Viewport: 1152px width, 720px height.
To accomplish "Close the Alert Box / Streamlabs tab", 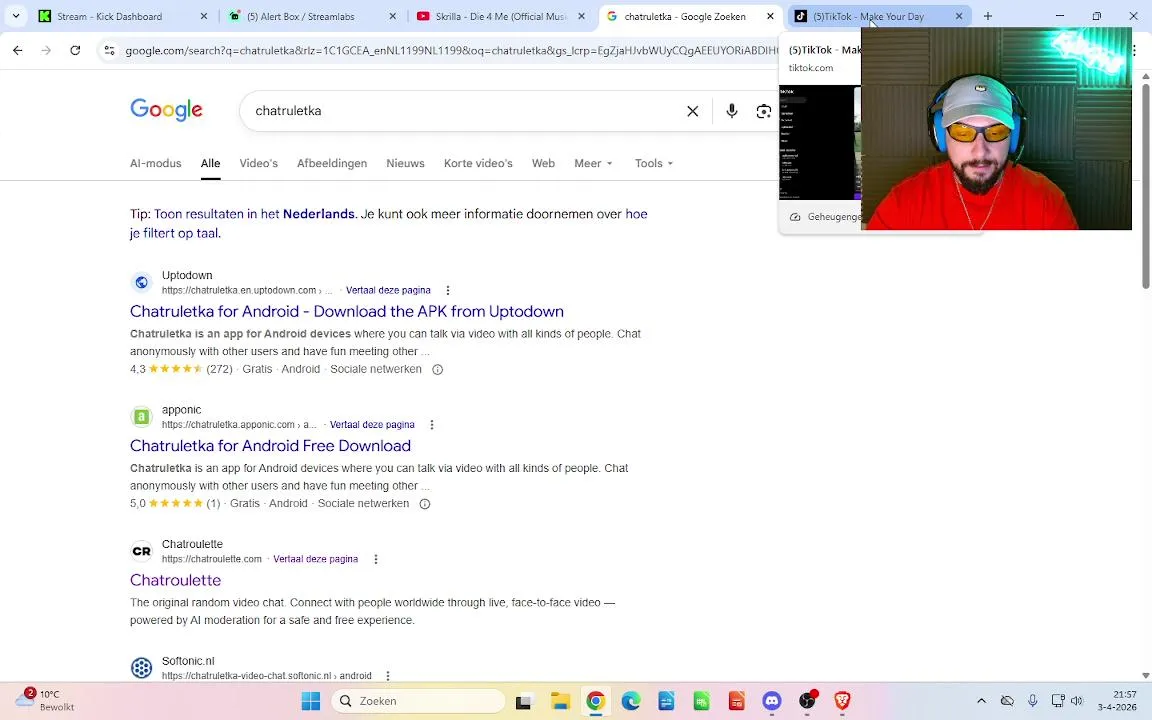I will click(x=392, y=16).
